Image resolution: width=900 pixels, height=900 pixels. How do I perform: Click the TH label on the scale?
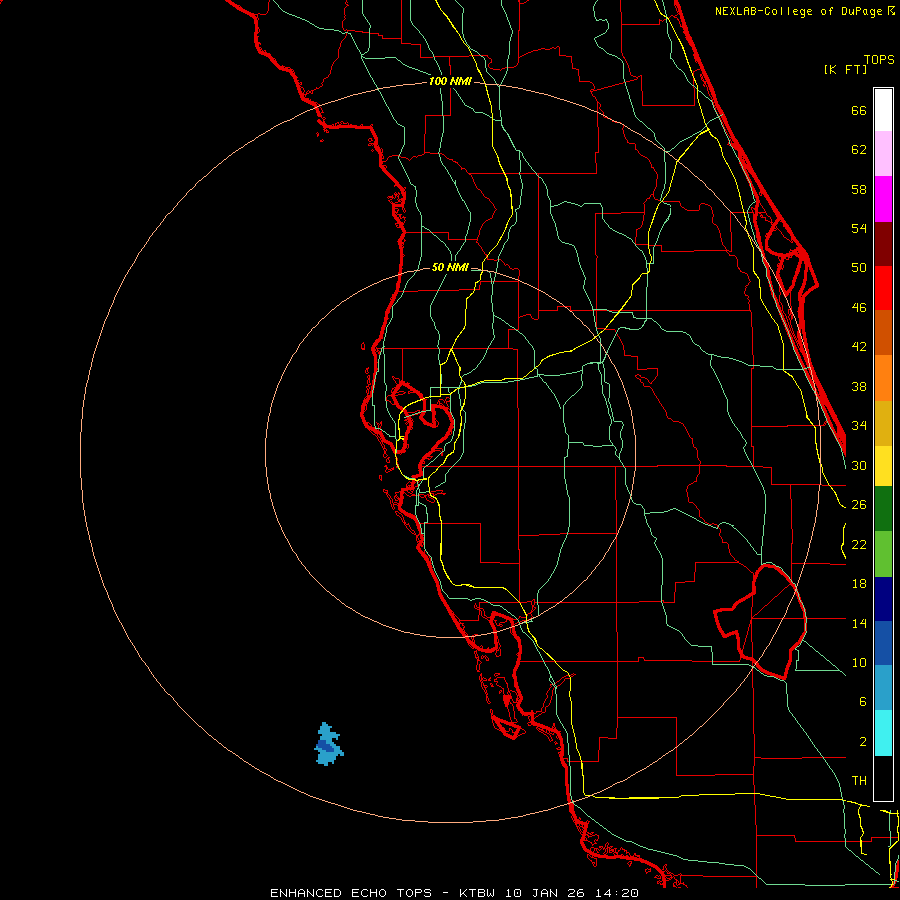pos(859,781)
